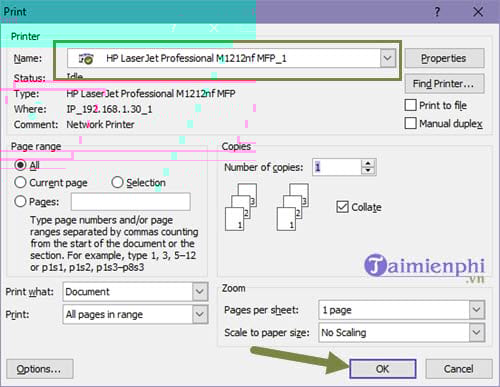The width and height of the screenshot is (500, 387).
Task: Confirm printing with OK button
Action: pos(383,369)
